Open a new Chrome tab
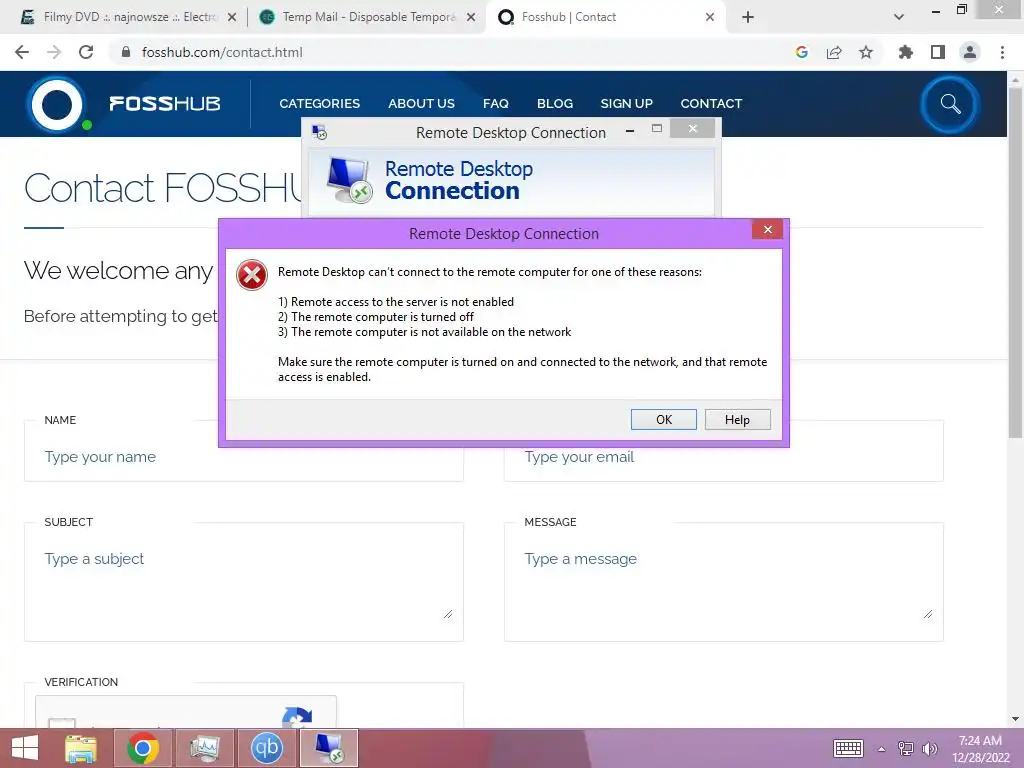 click(x=748, y=18)
